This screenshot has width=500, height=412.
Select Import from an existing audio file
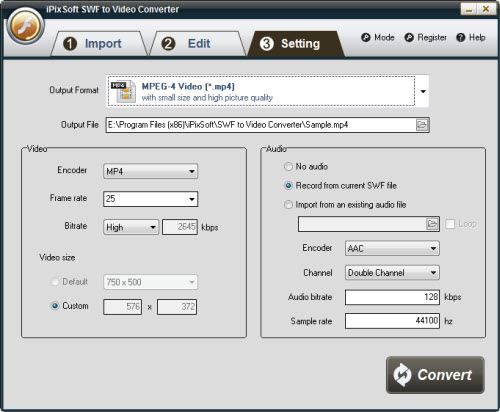pyautogui.click(x=288, y=204)
